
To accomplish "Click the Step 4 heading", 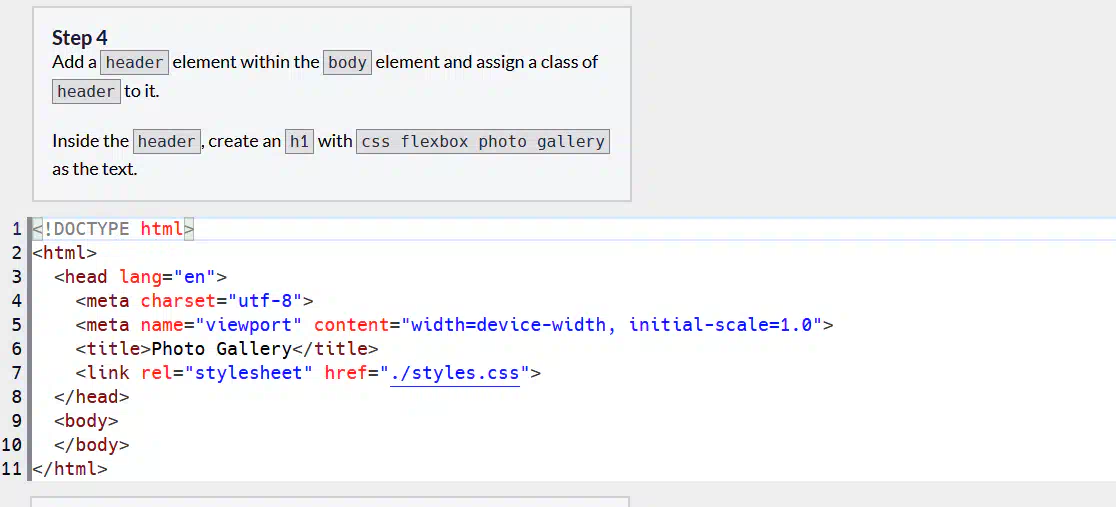I will click(x=80, y=38).
